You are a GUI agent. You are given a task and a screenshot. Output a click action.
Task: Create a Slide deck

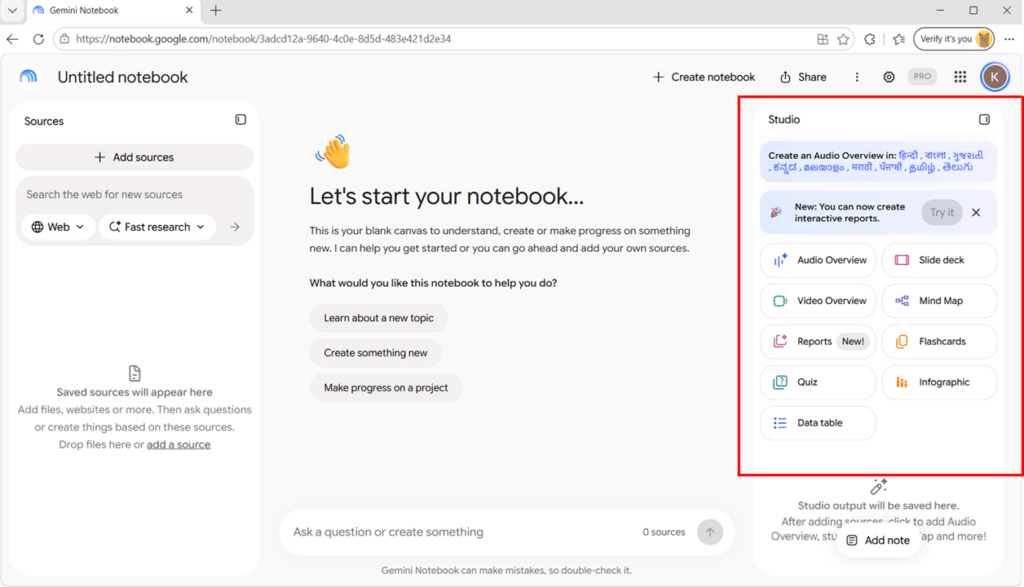pyautogui.click(x=939, y=260)
